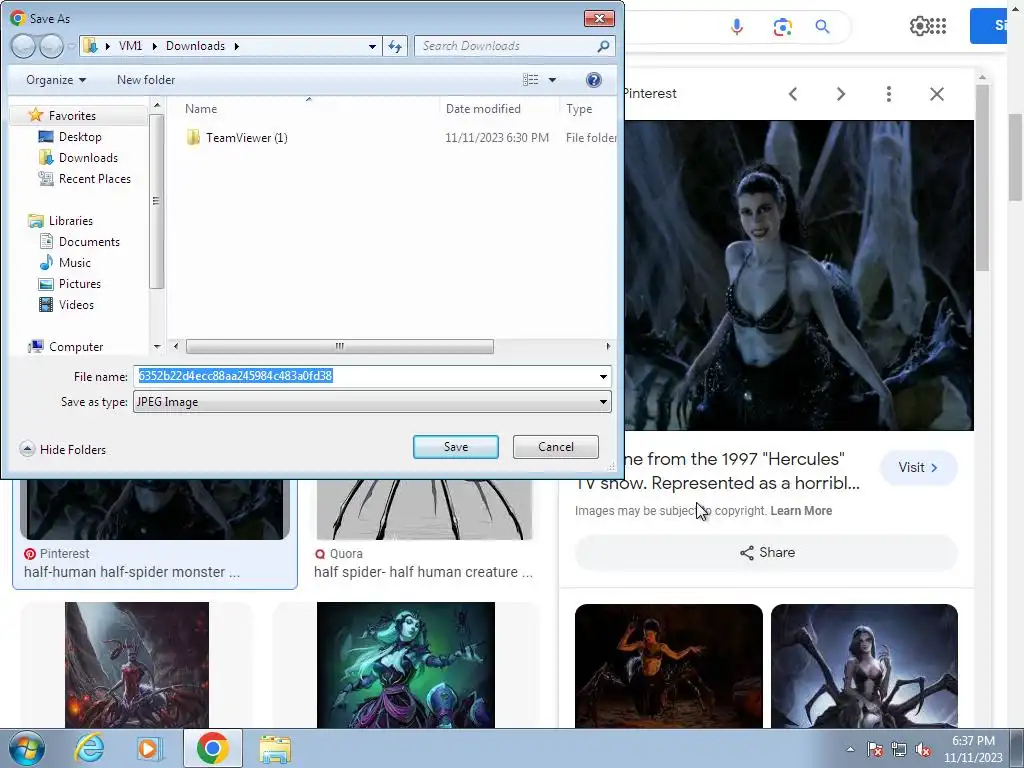The width and height of the screenshot is (1024, 768).
Task: Open Pictures library
Action: [x=80, y=283]
